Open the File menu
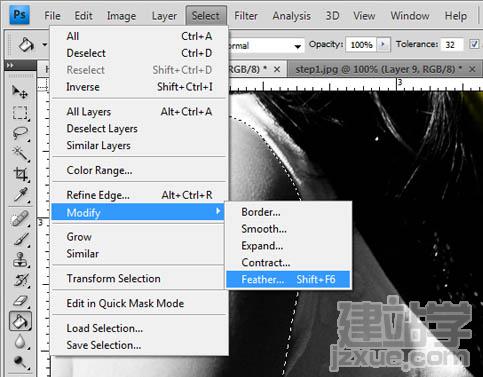The width and height of the screenshot is (483, 377). pyautogui.click(x=52, y=16)
